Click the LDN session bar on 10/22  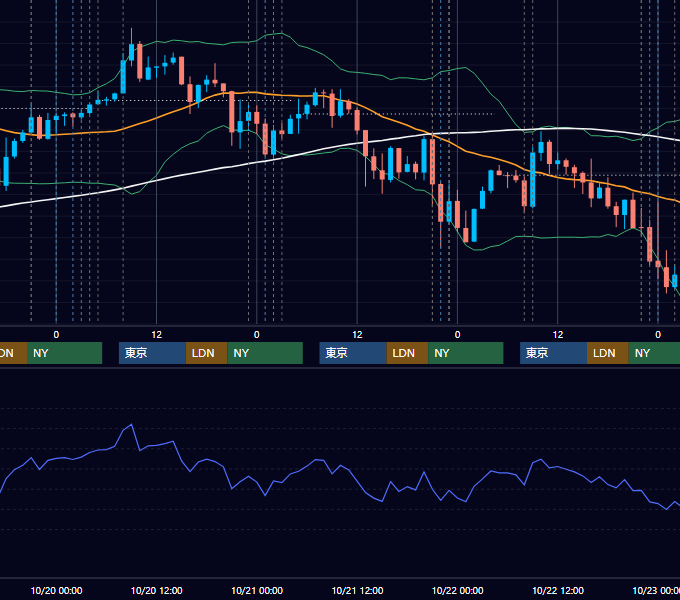coord(608,353)
